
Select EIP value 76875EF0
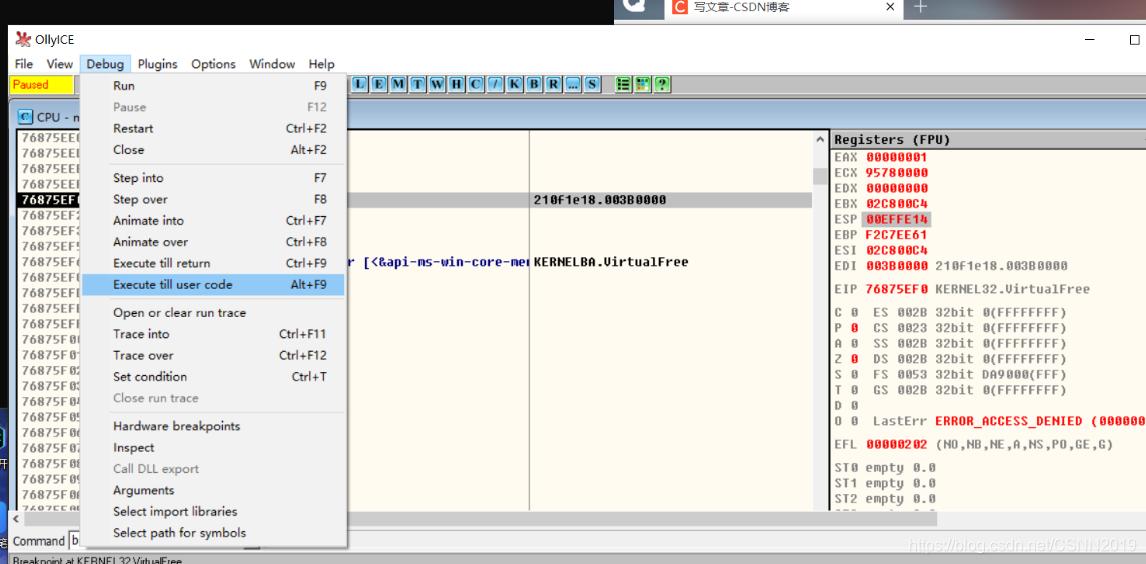[x=898, y=289]
